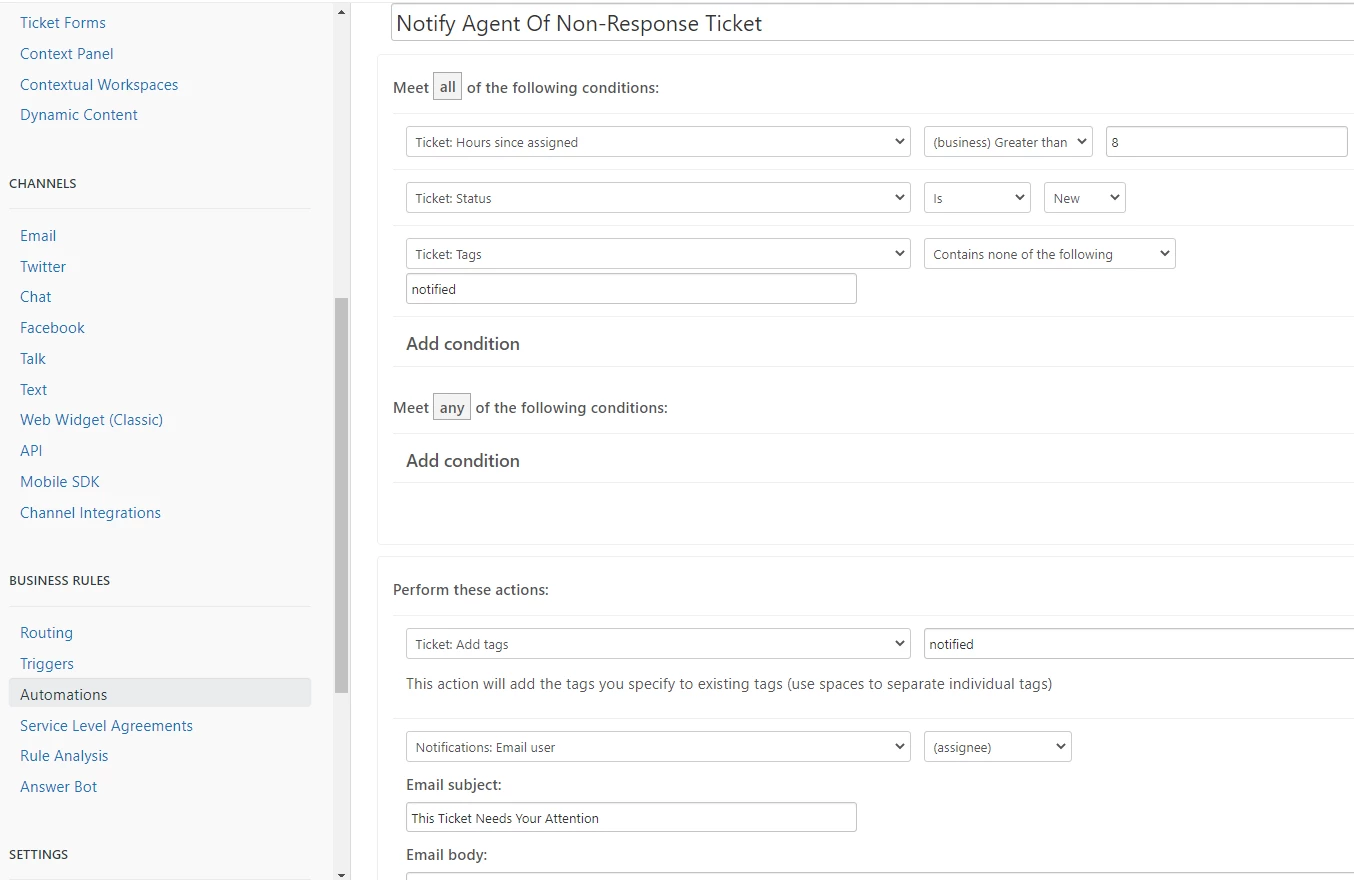
Task: Open the Web Widget (Classic) channel link
Action: click(x=91, y=420)
